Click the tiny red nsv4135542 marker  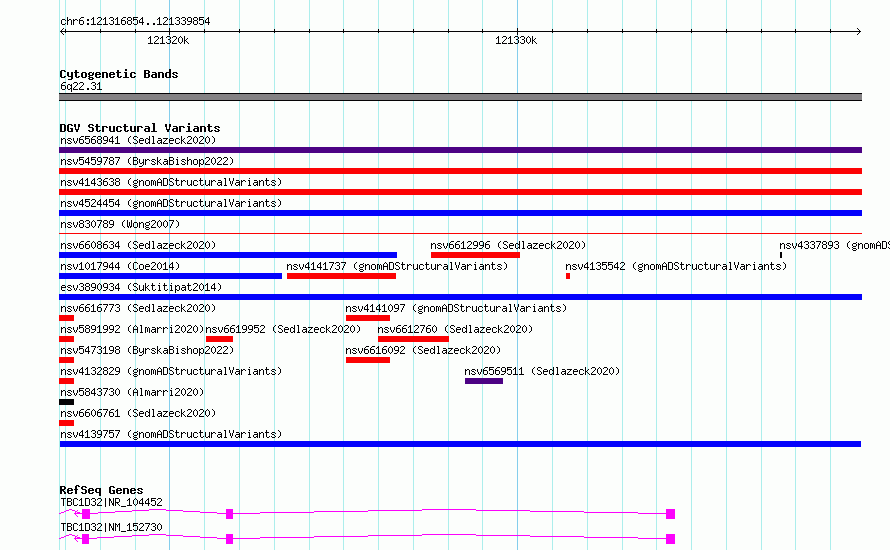tap(568, 276)
